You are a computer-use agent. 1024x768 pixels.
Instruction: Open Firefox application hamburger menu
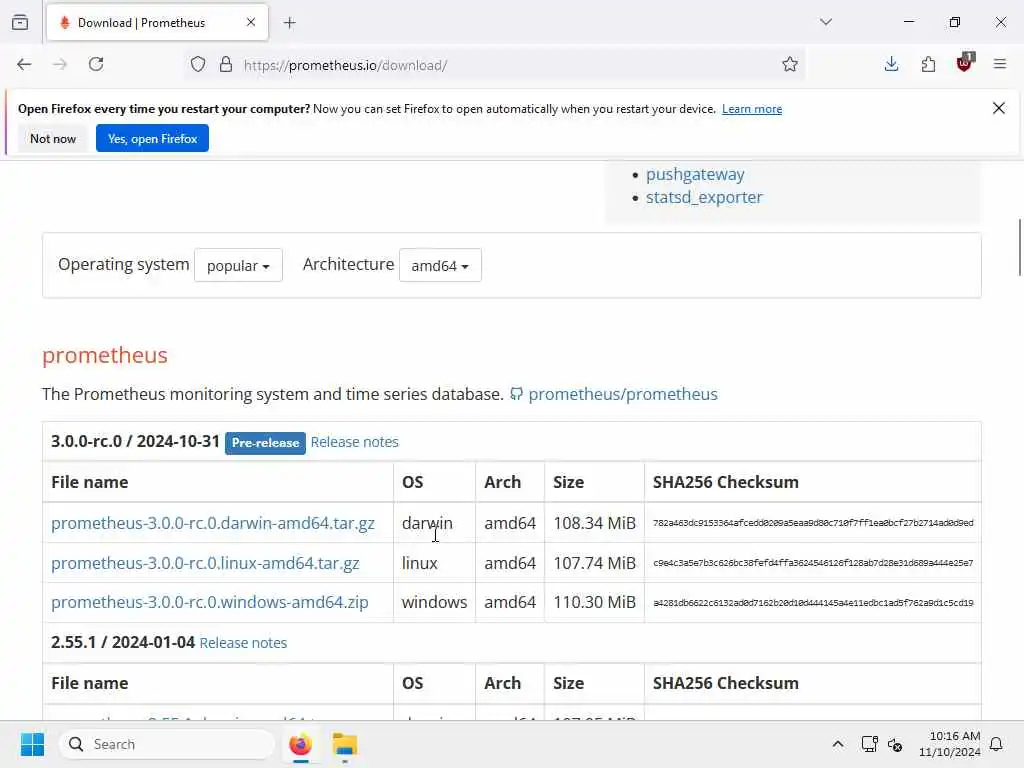(1000, 64)
